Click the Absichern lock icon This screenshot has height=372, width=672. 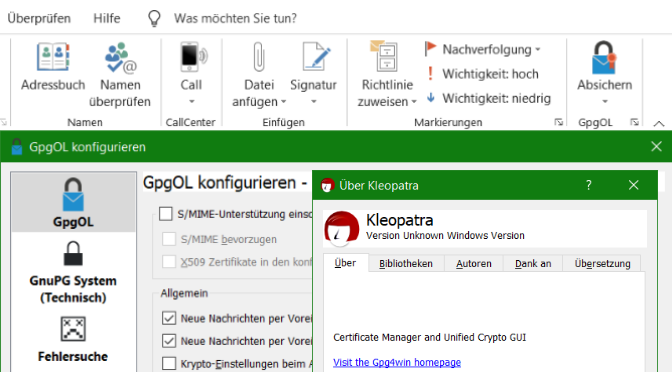click(604, 57)
